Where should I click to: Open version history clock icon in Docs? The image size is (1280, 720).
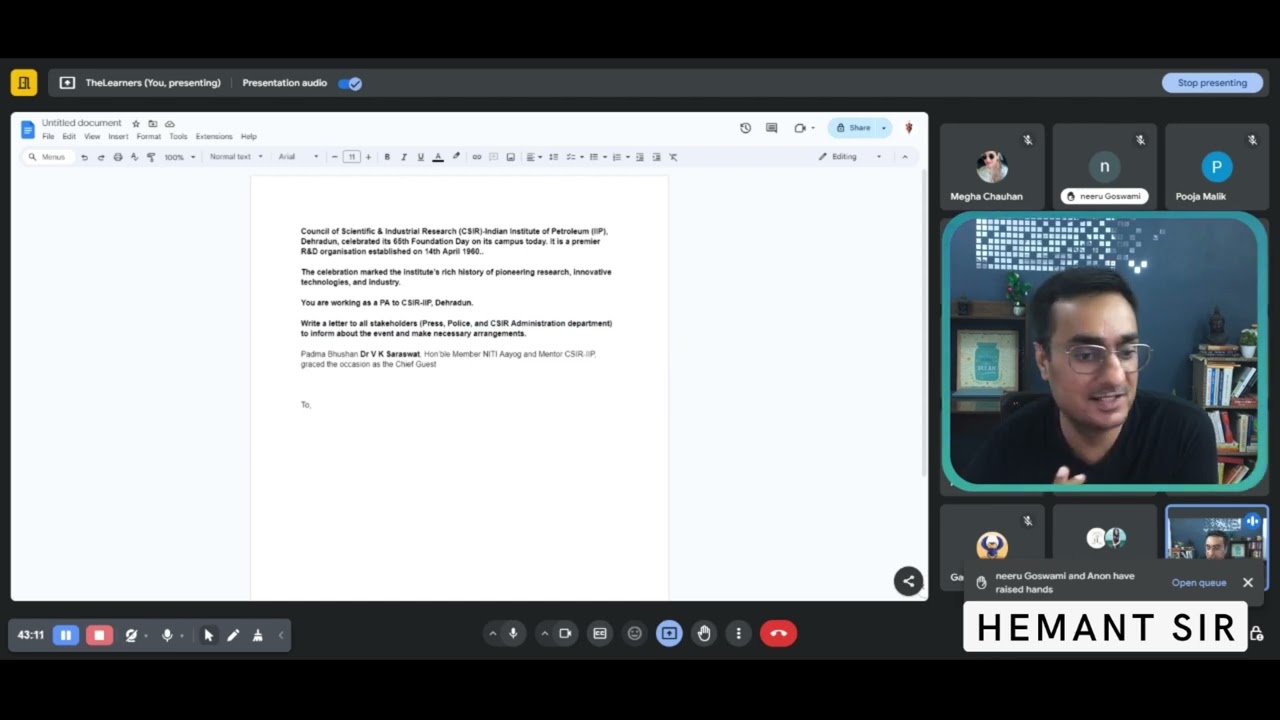(745, 128)
